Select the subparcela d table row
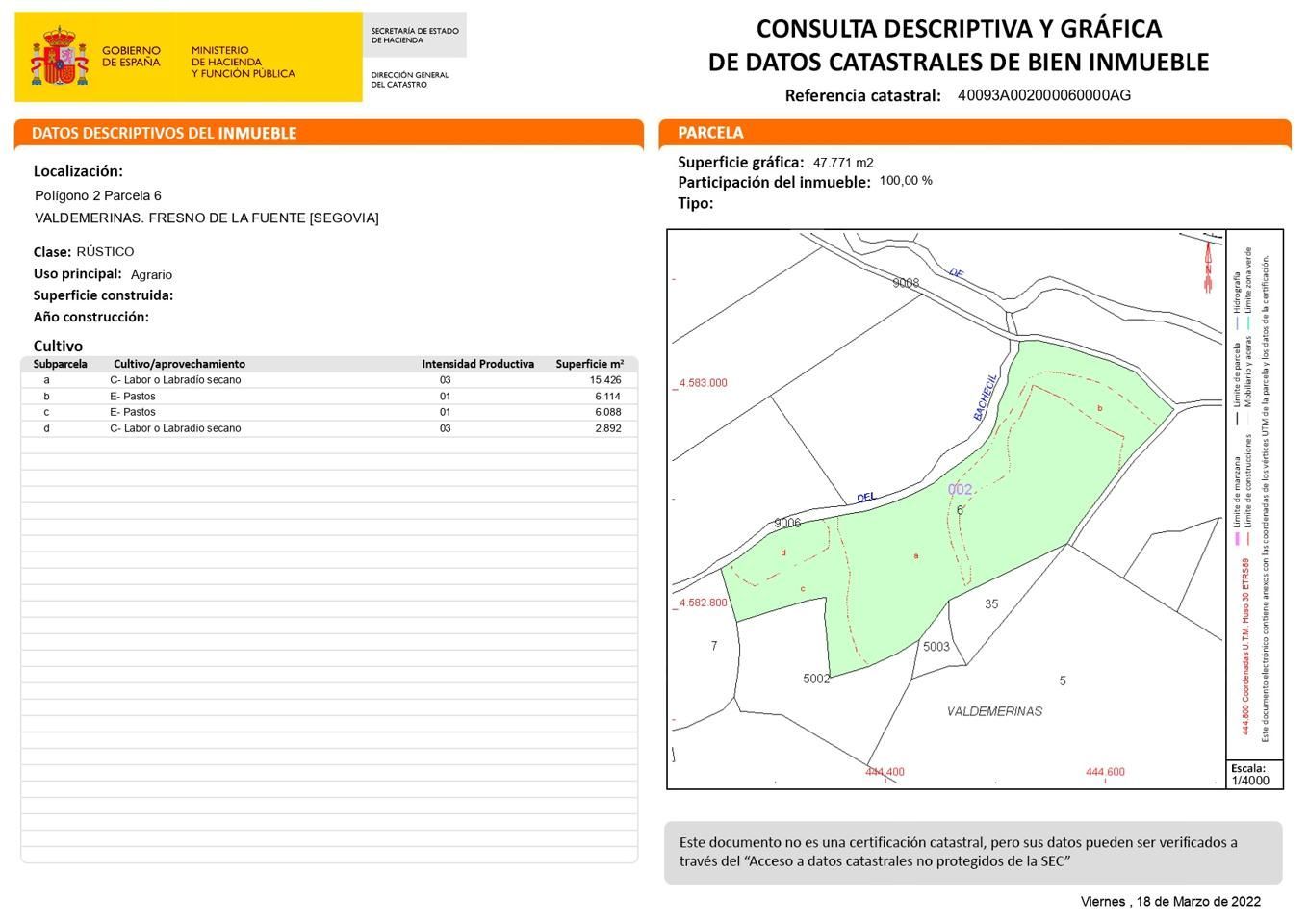 pyautogui.click(x=328, y=428)
